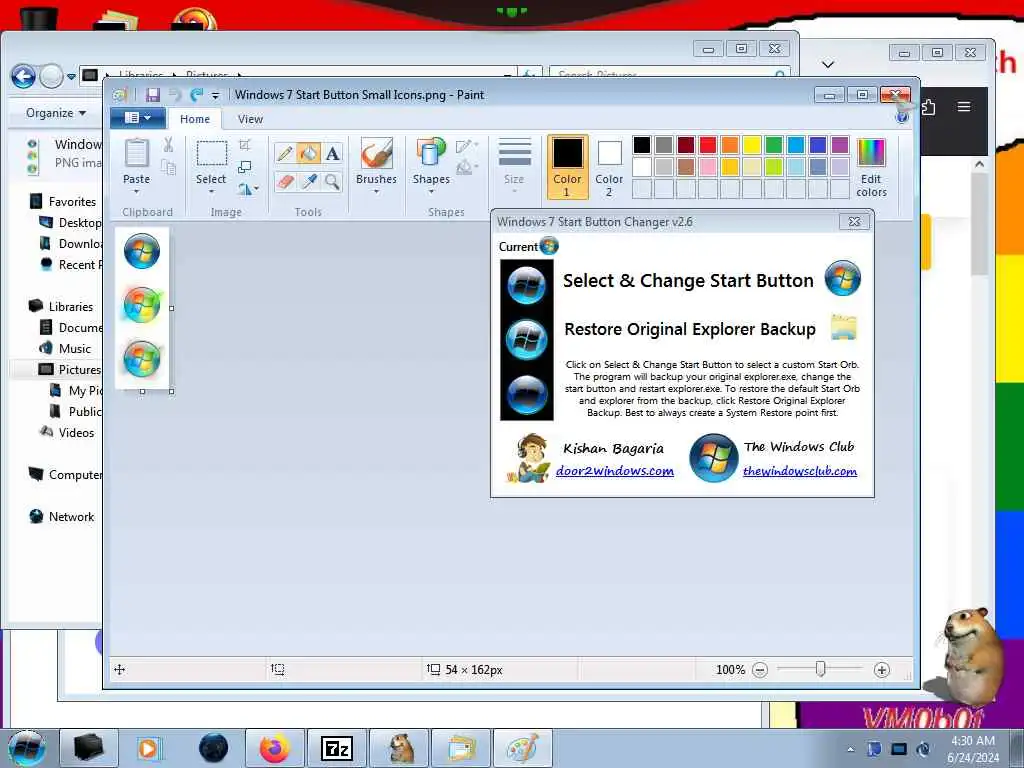
Task: Click the rectangular Select tool
Action: pyautogui.click(x=212, y=153)
